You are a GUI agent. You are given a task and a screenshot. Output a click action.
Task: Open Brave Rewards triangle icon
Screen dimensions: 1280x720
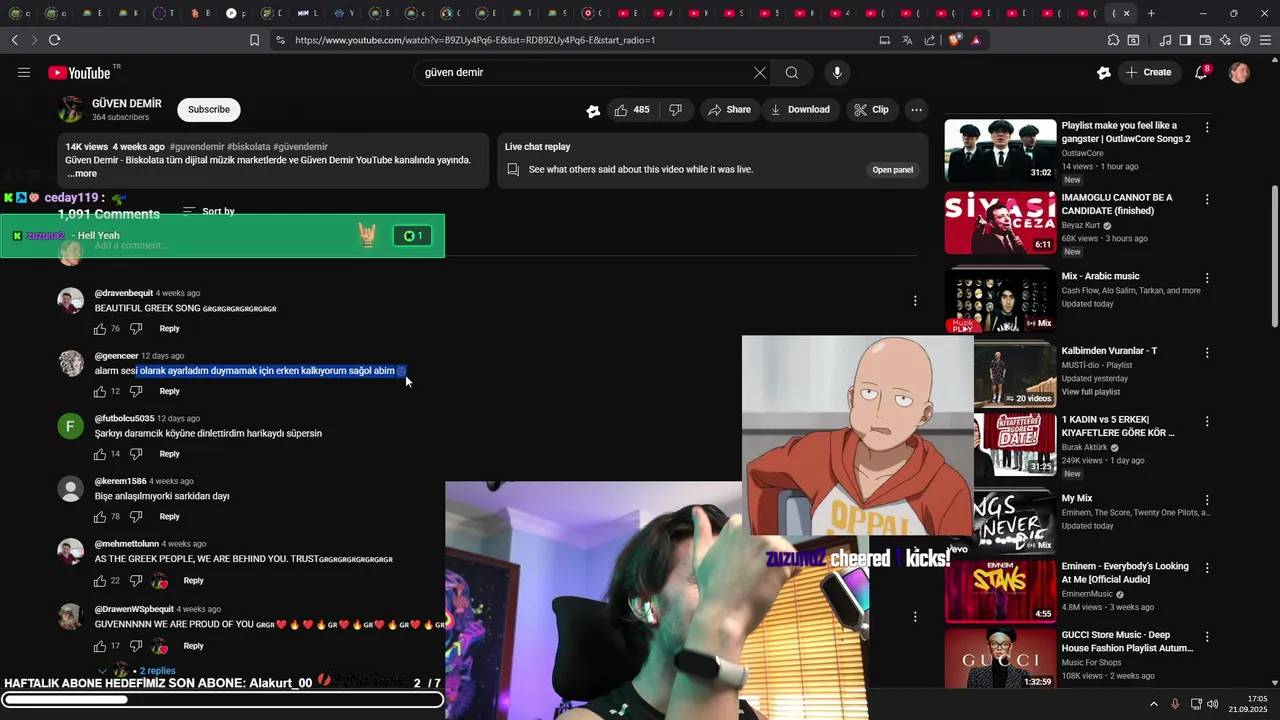(x=976, y=40)
